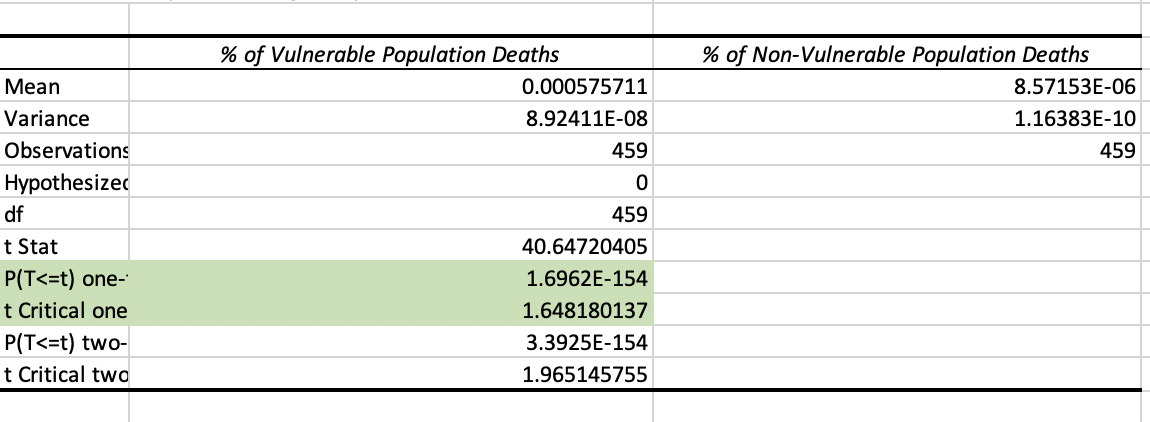Click the P(T<=t) one-tail label cell
This screenshot has height=422, width=1150.
click(65, 277)
